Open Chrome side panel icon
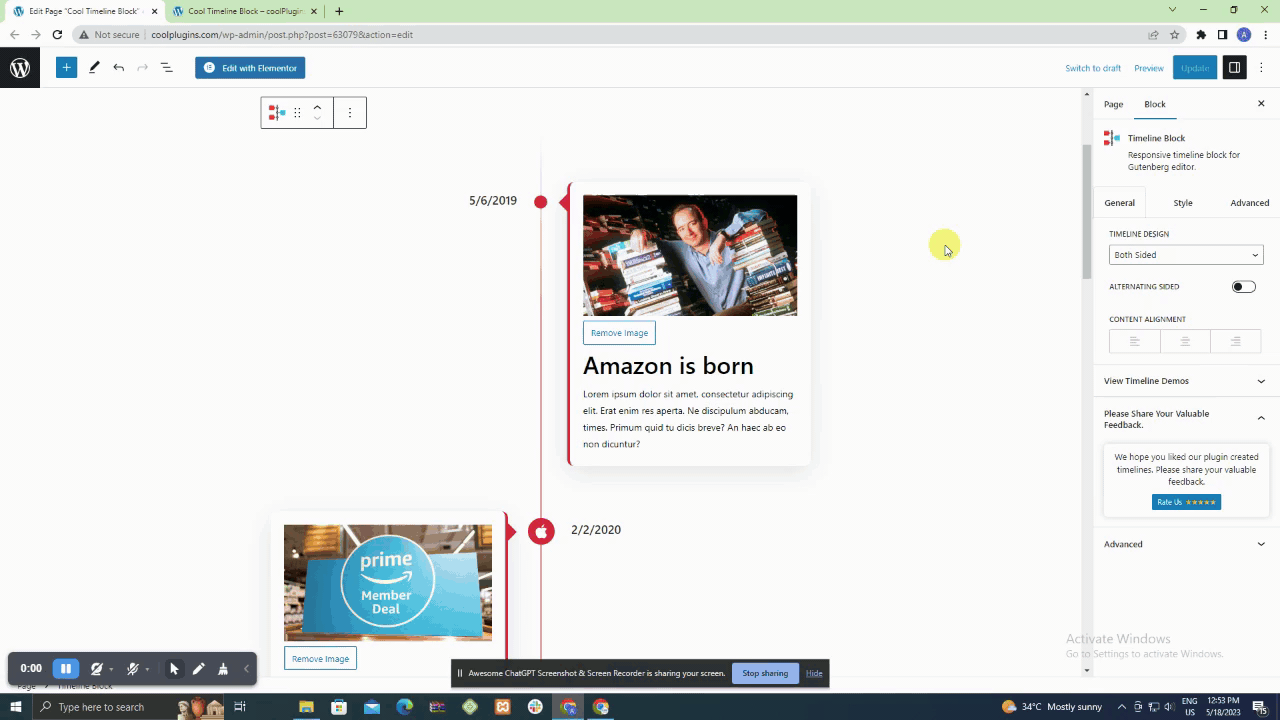This screenshot has height=720, width=1280. [1222, 34]
